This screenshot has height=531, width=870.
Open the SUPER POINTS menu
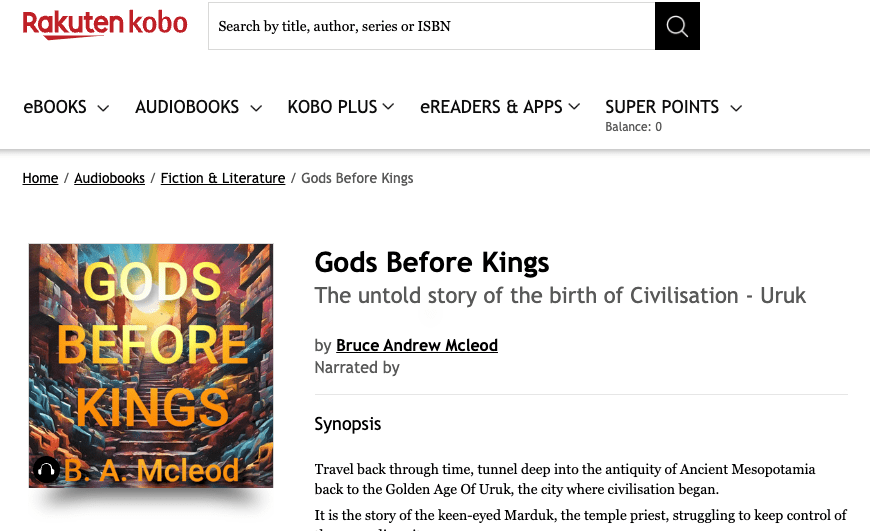point(662,107)
